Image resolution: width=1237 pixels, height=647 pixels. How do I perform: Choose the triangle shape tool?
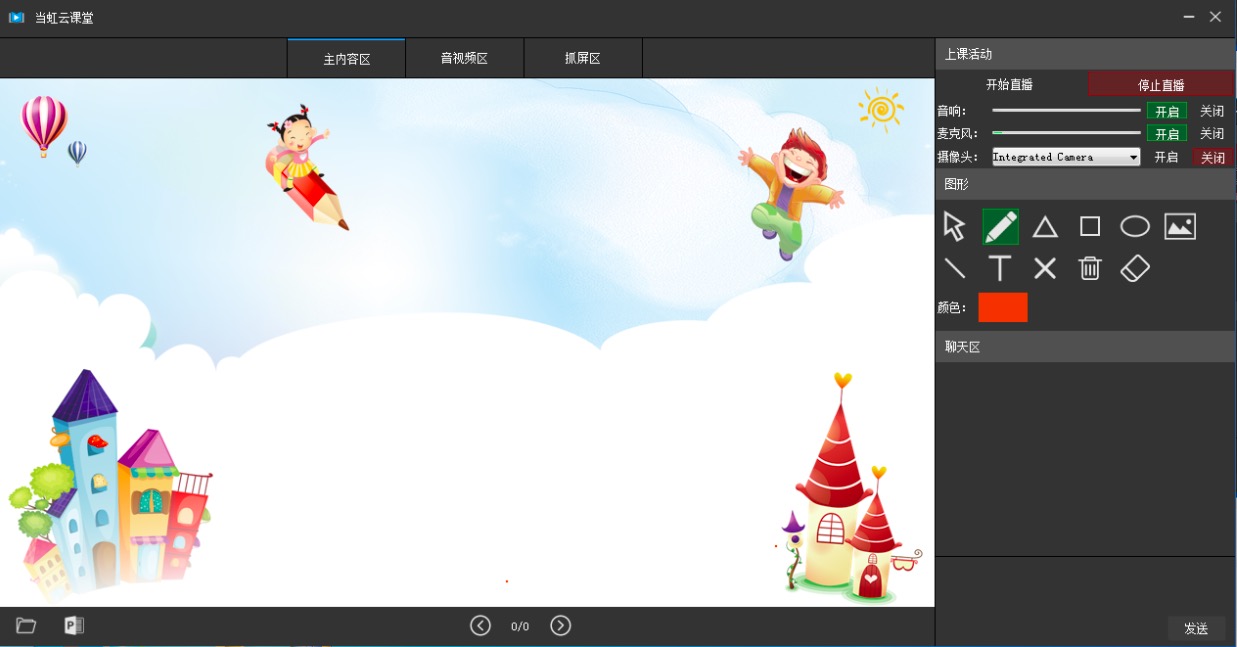[x=1045, y=227]
